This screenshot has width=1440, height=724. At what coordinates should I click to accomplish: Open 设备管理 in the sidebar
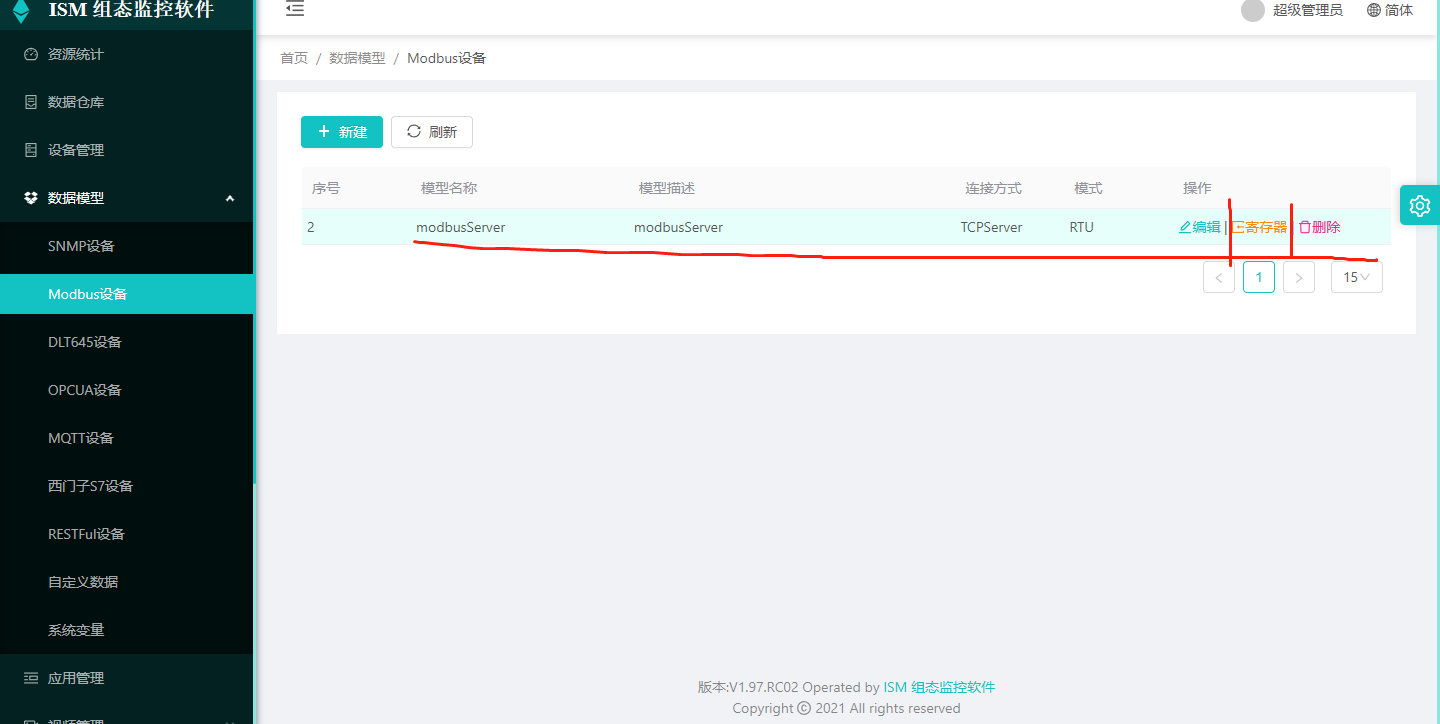pos(126,150)
